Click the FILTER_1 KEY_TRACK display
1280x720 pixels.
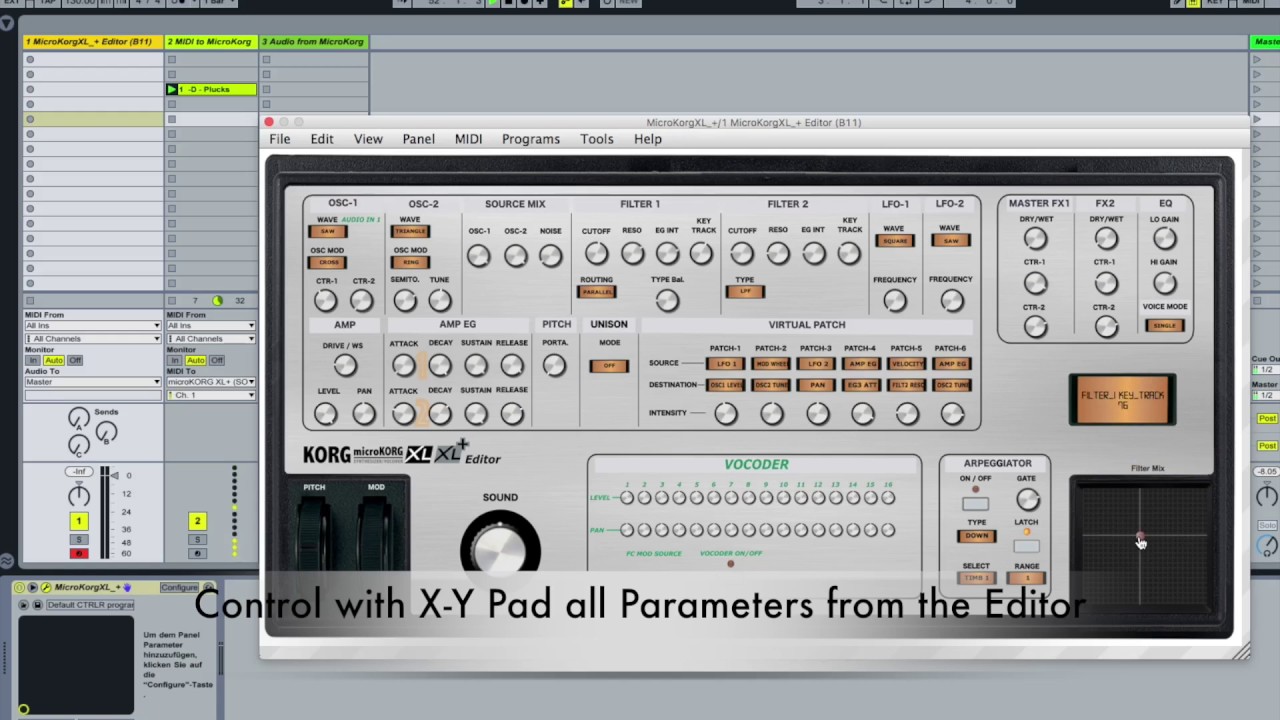pos(1122,400)
